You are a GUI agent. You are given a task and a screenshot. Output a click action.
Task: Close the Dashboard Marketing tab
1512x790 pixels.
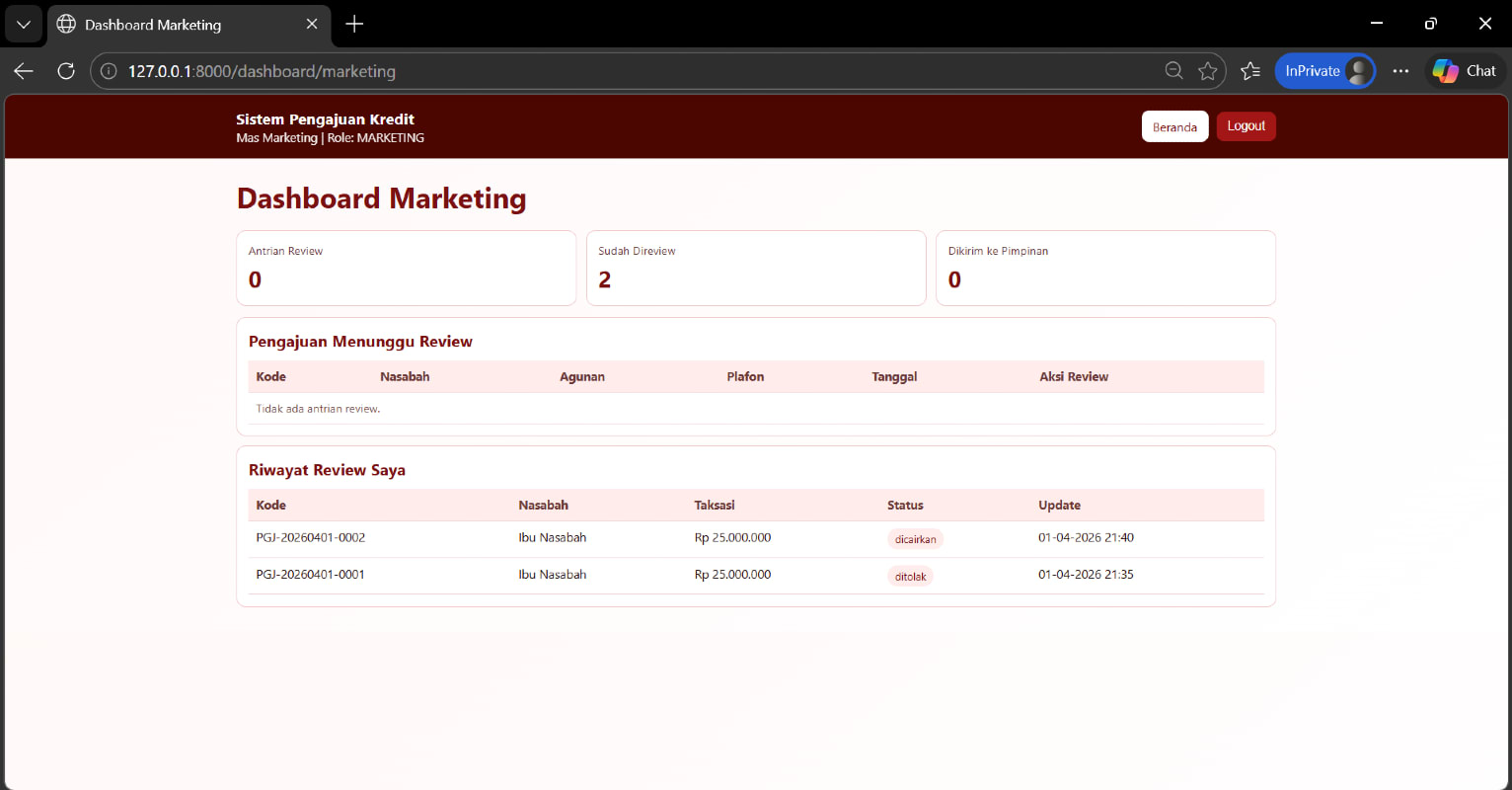click(312, 24)
